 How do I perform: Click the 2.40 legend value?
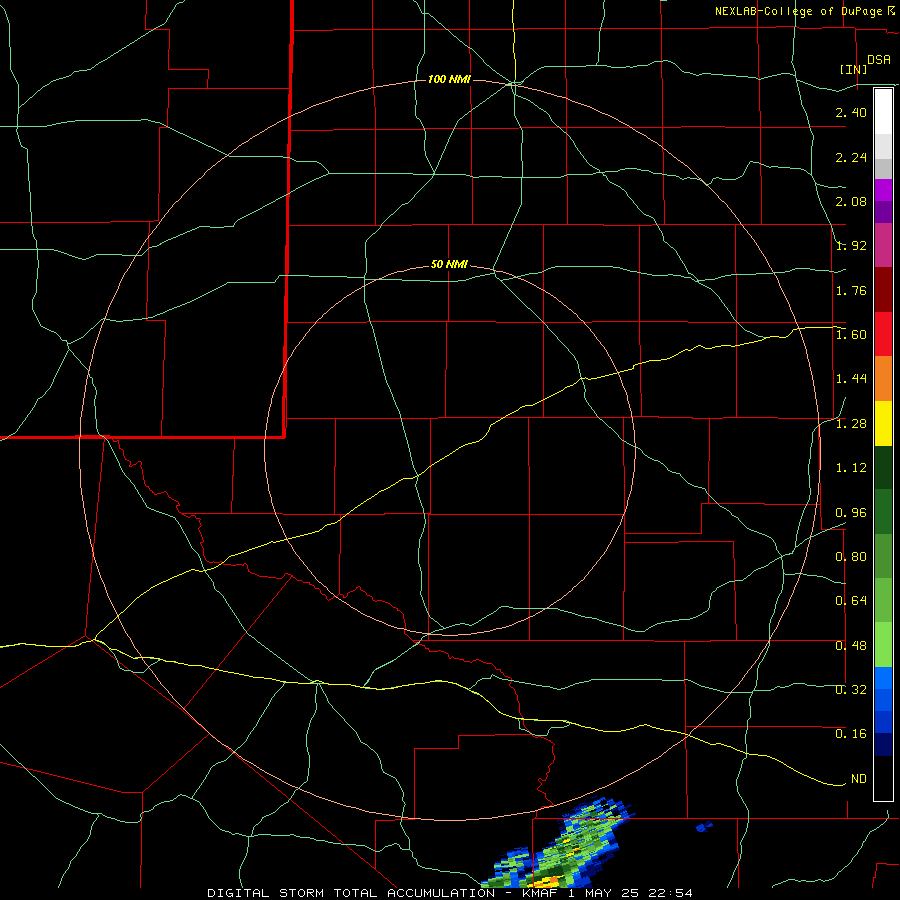pos(851,112)
